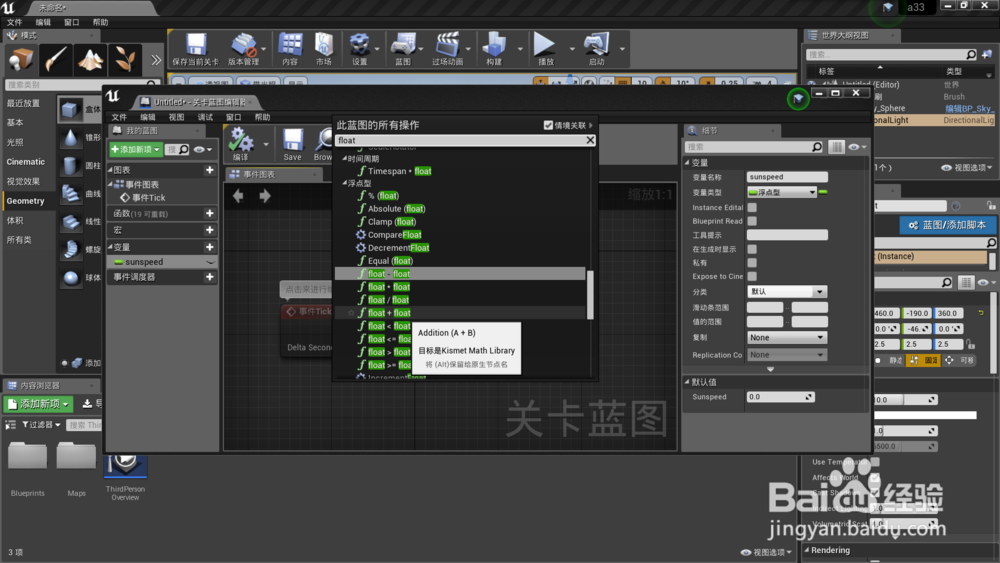Image resolution: width=1000 pixels, height=563 pixels.
Task: Click Save icon in blueprint editor
Action: coord(293,140)
